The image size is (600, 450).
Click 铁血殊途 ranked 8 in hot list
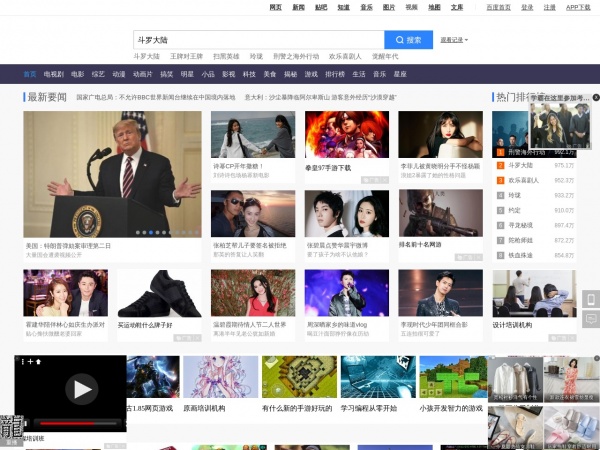[520, 255]
